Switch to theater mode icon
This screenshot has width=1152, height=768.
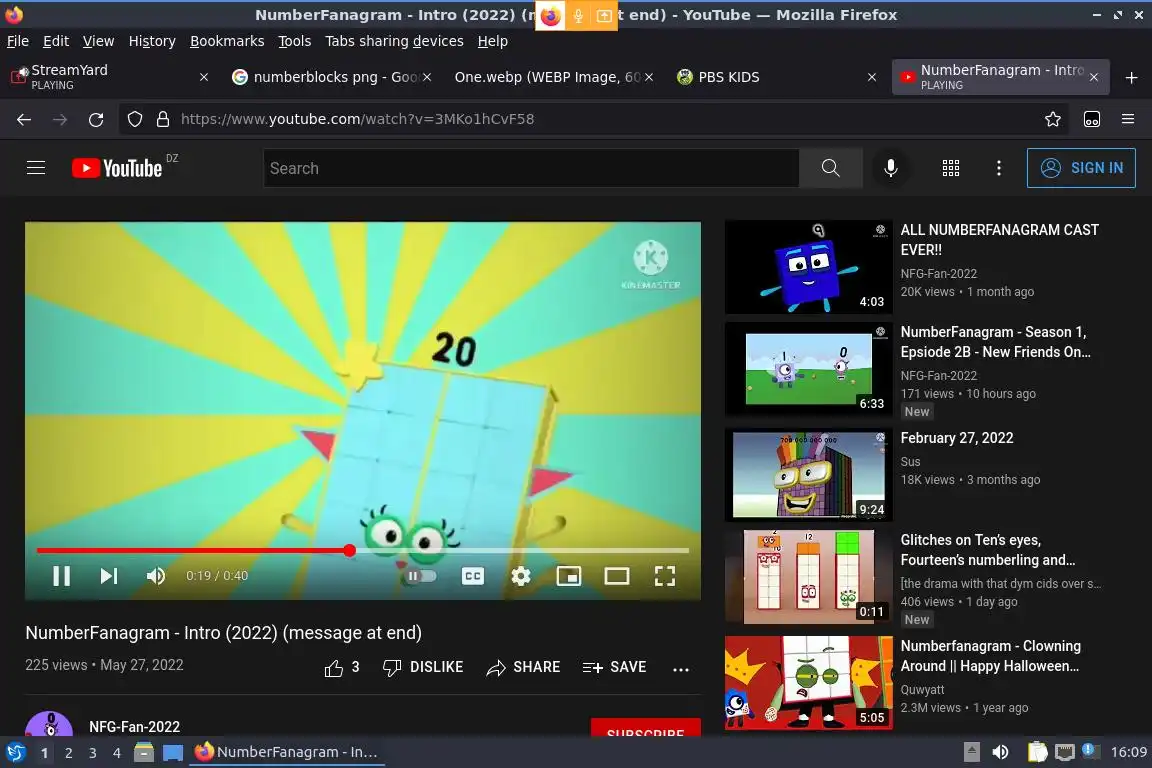tap(616, 576)
